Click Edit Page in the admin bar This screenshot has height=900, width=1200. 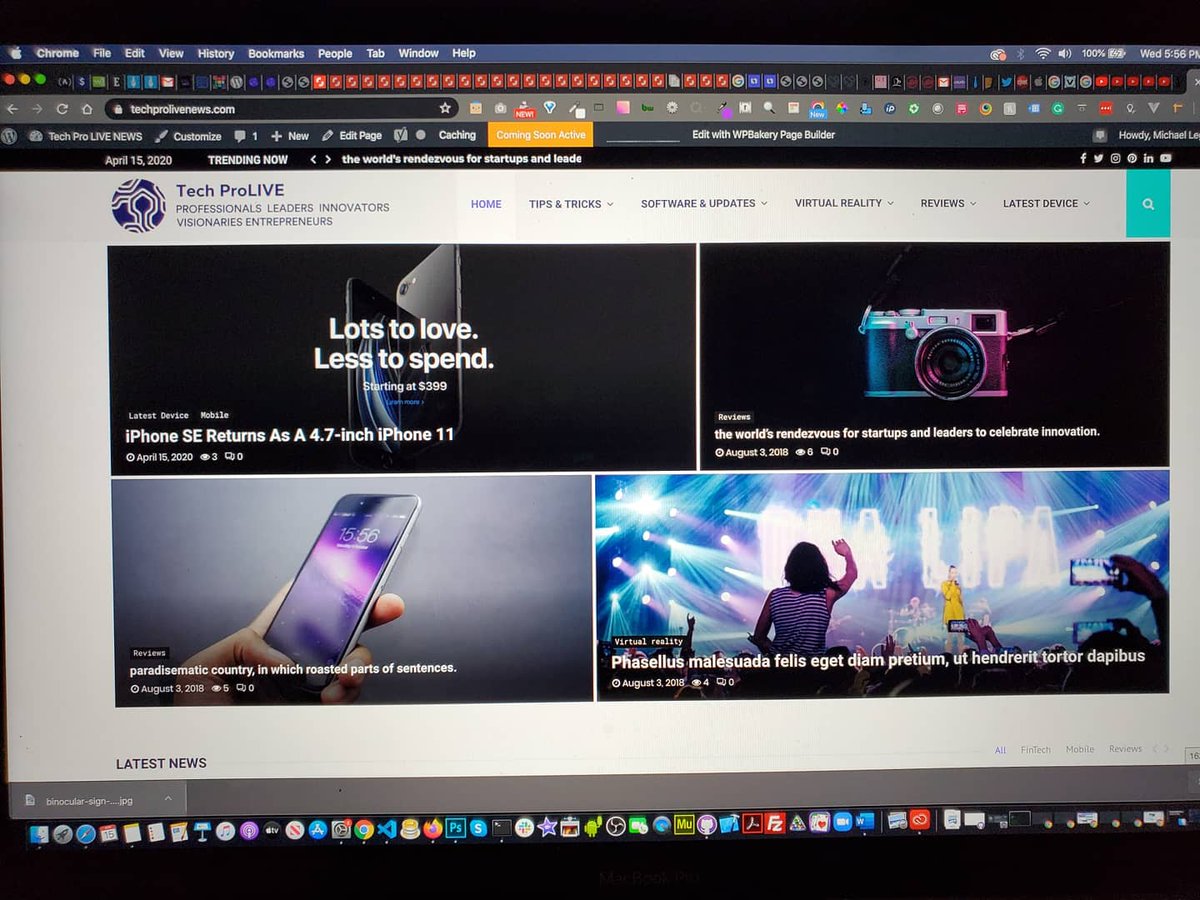(x=351, y=136)
